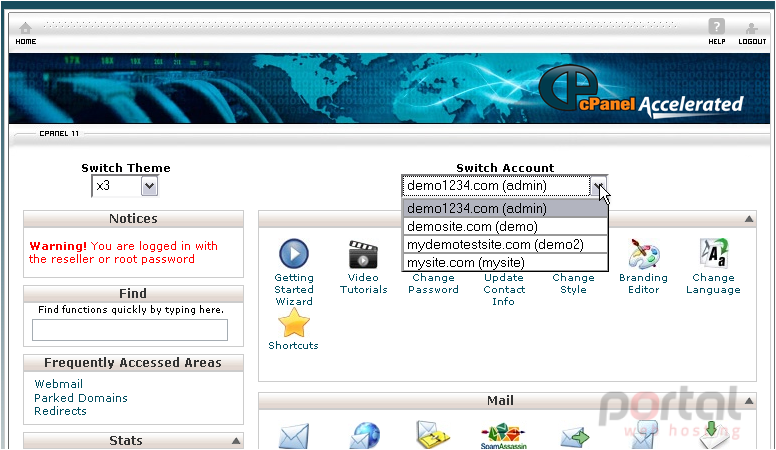Open the Parked Domains link
The width and height of the screenshot is (776, 450).
(81, 398)
